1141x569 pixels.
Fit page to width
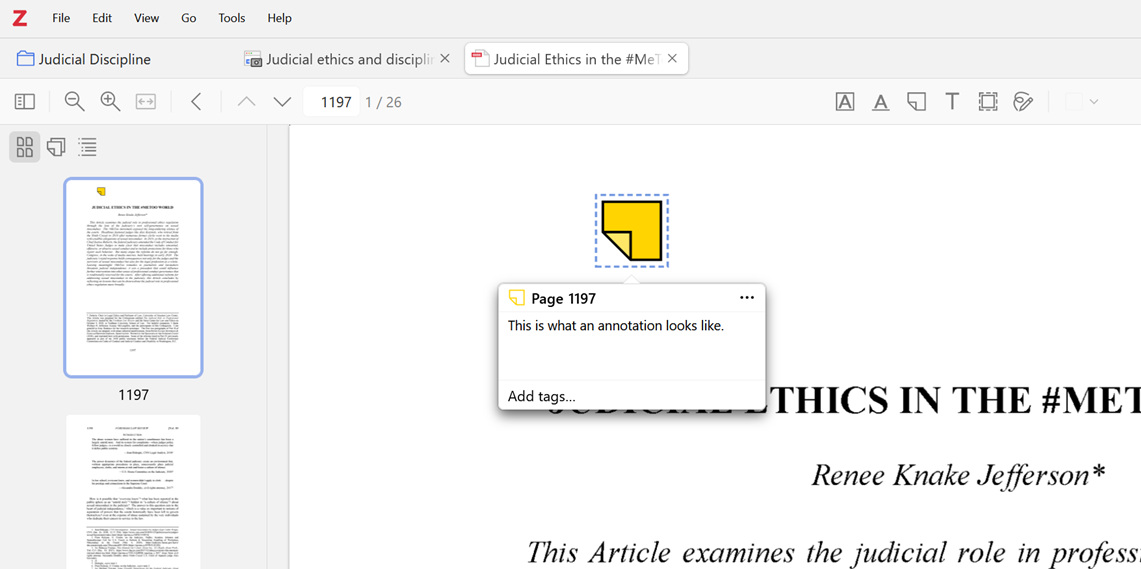pos(146,102)
